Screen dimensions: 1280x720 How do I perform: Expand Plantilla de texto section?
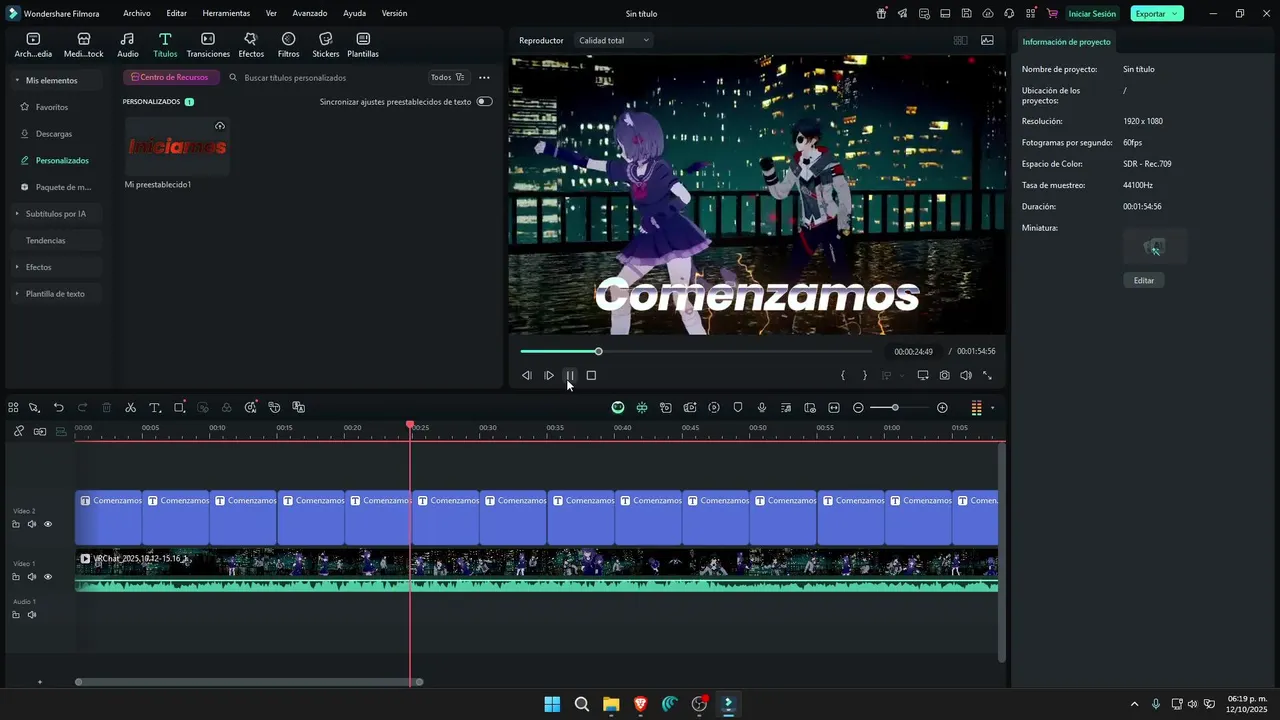17,294
